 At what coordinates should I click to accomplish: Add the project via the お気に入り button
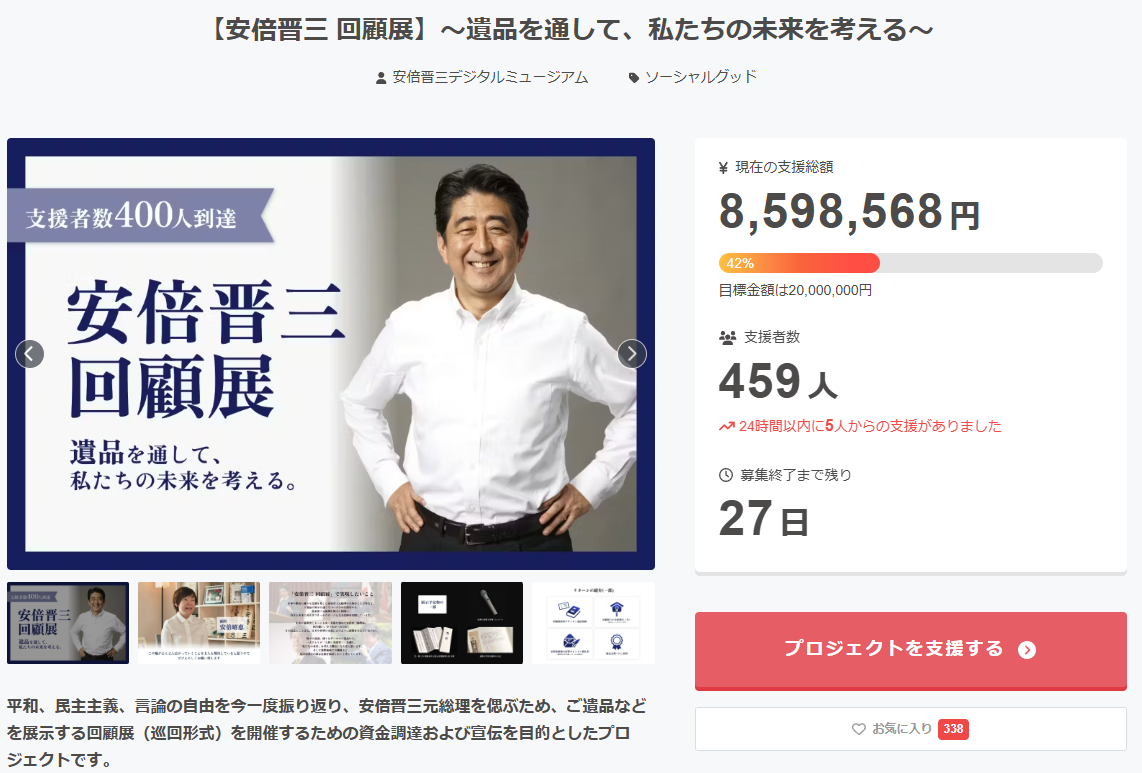(x=910, y=729)
